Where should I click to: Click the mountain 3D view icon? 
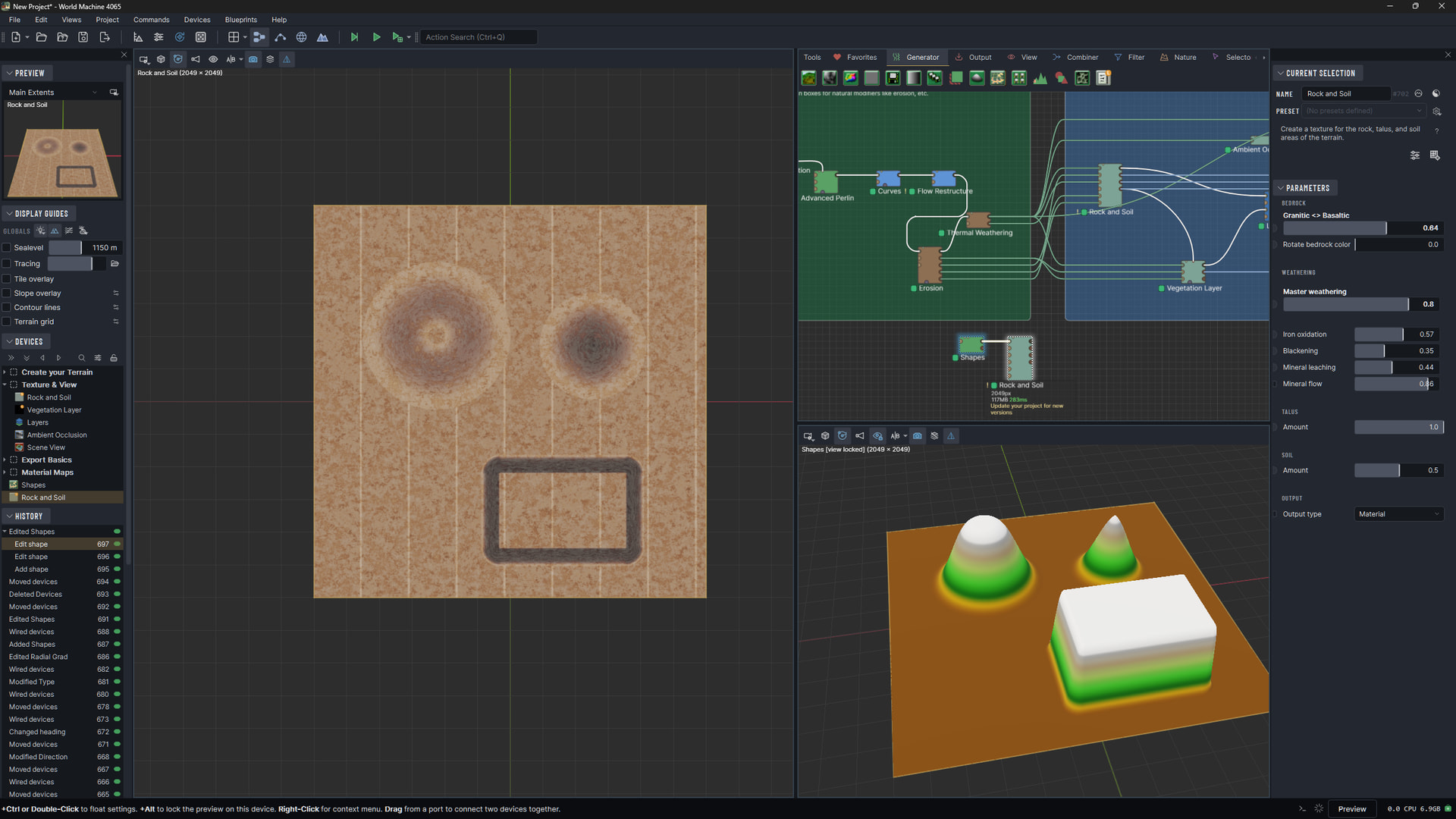(x=323, y=37)
